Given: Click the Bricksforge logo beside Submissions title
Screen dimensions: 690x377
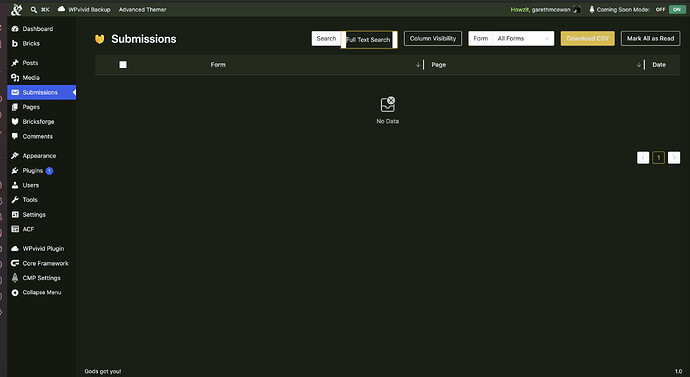Looking at the screenshot, I should click(x=99, y=39).
